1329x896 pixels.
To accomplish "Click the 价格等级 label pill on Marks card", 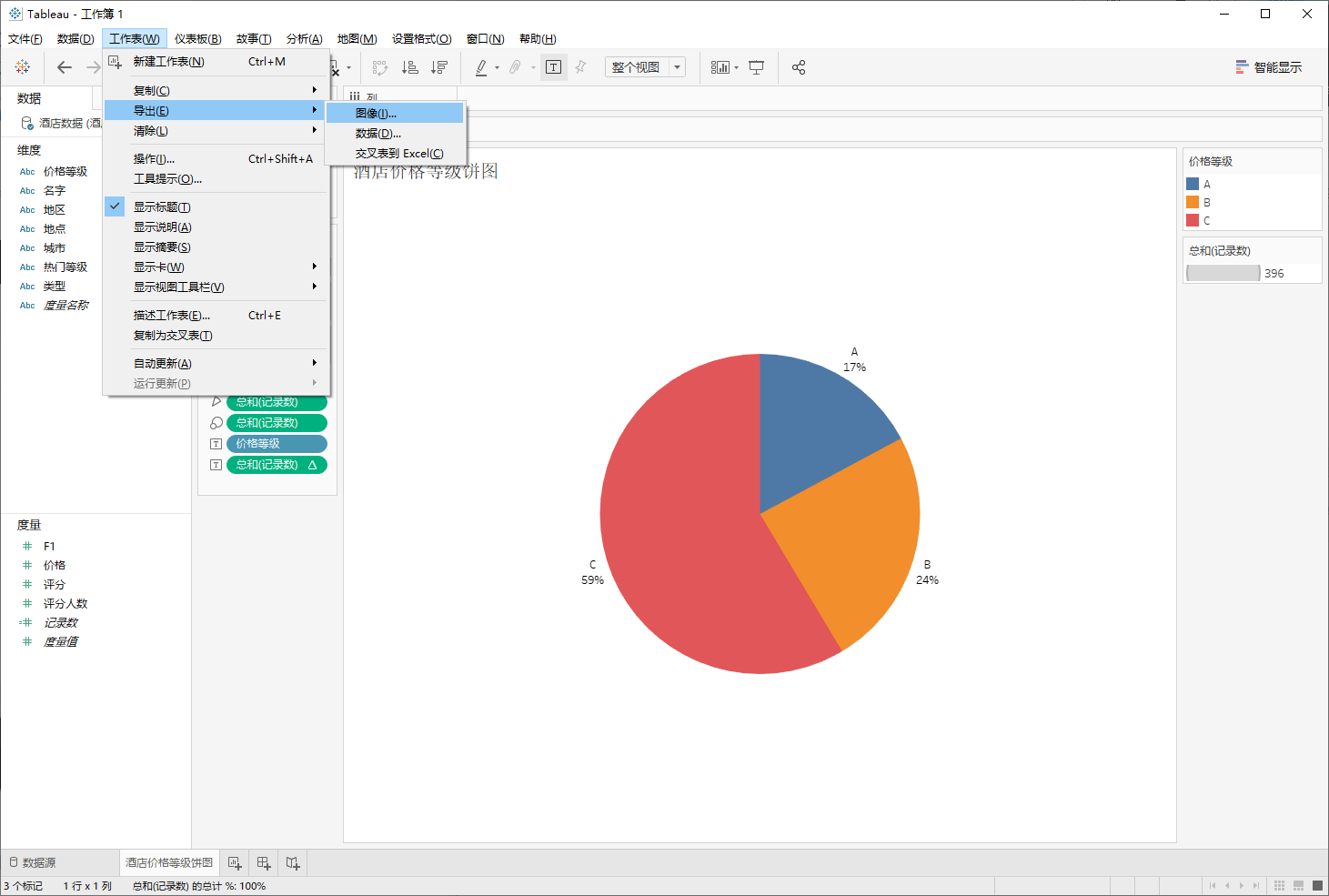I will pyautogui.click(x=277, y=444).
